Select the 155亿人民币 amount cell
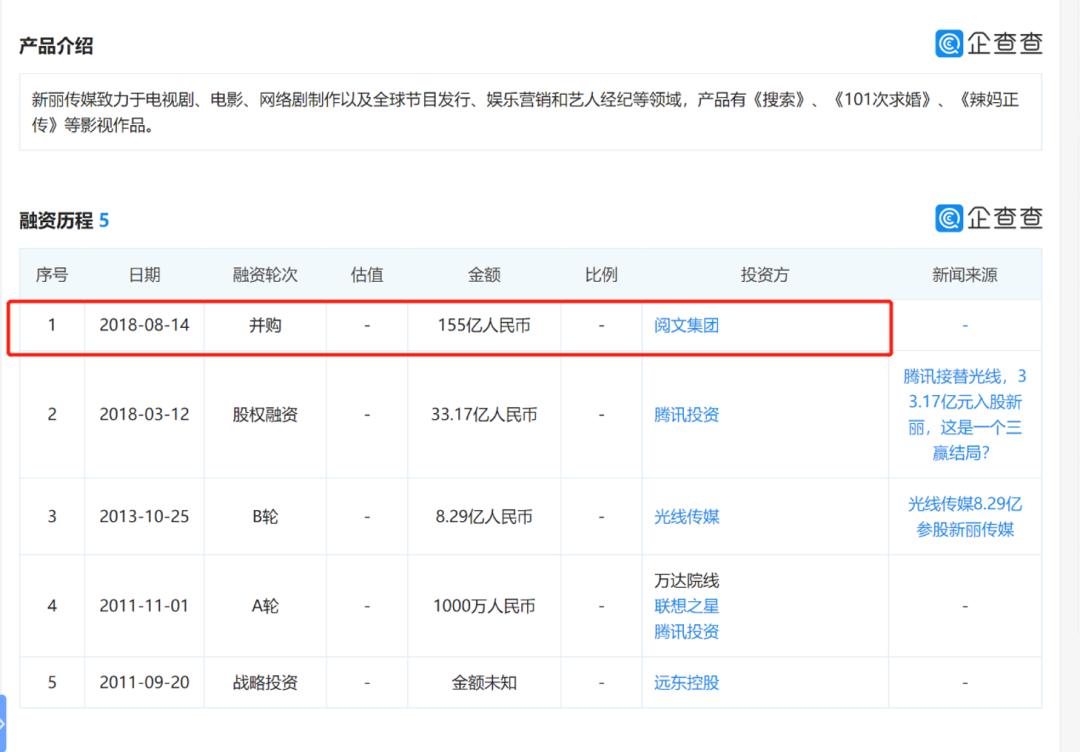Screen dimensions: 1080x752 coord(484,325)
